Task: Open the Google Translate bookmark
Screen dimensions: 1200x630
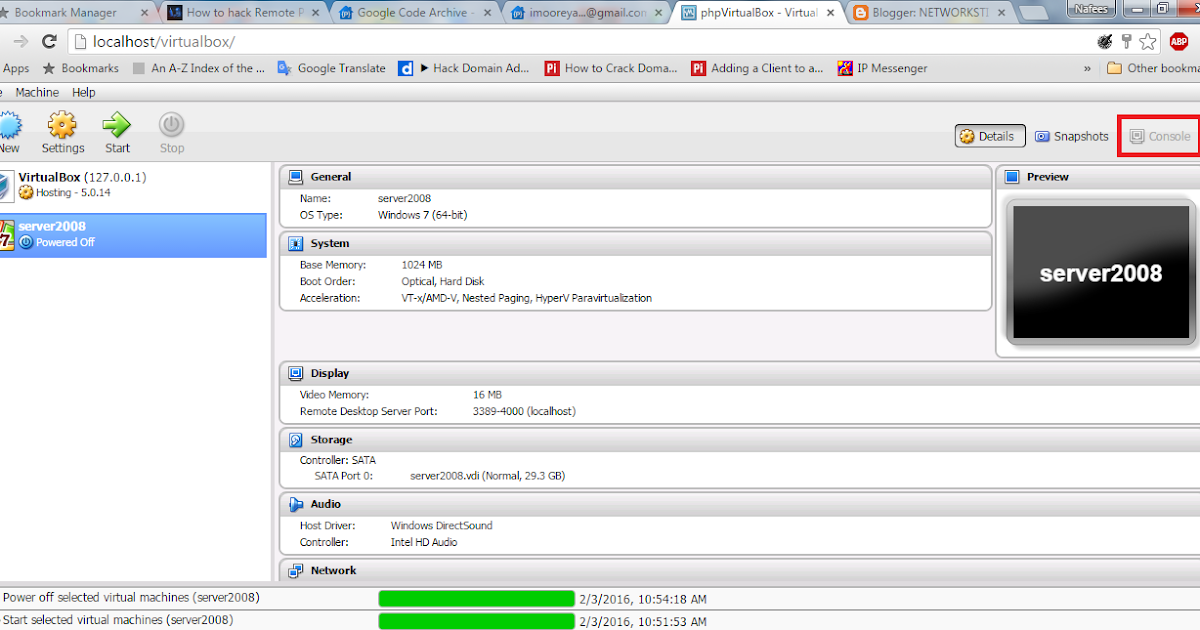Action: tap(331, 68)
